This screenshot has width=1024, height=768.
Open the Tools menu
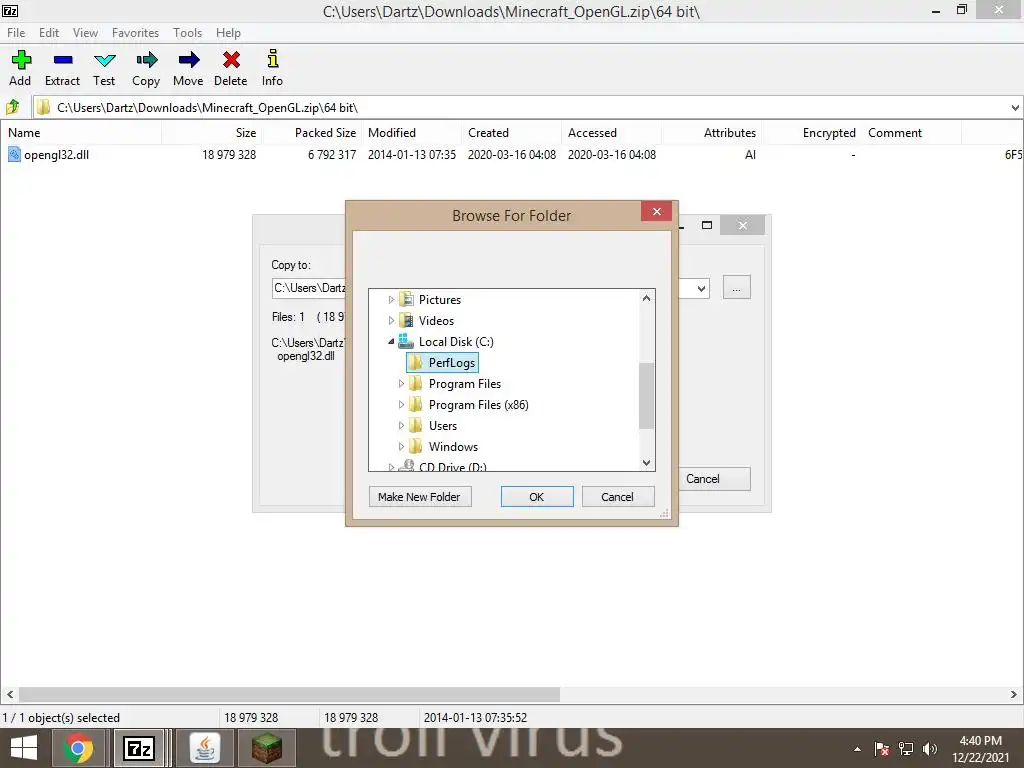coord(187,33)
